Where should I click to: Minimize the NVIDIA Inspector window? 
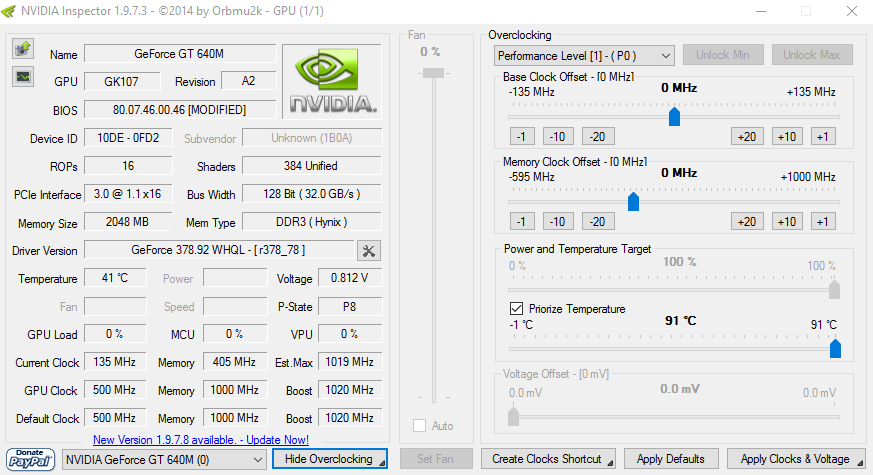[761, 11]
